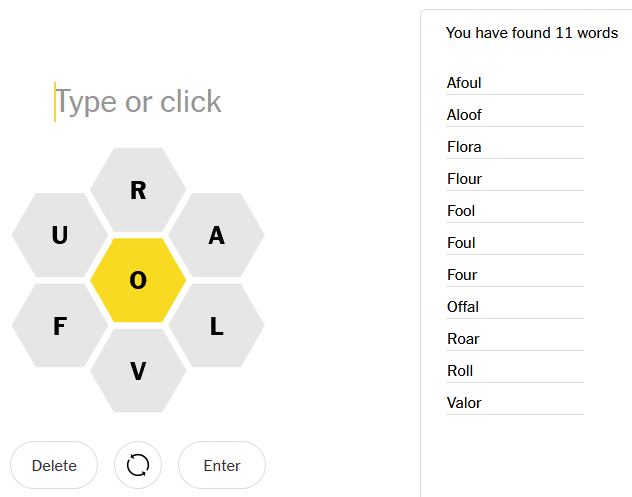632x497 pixels.
Task: Click the yellow center O hexagon
Action: [138, 281]
